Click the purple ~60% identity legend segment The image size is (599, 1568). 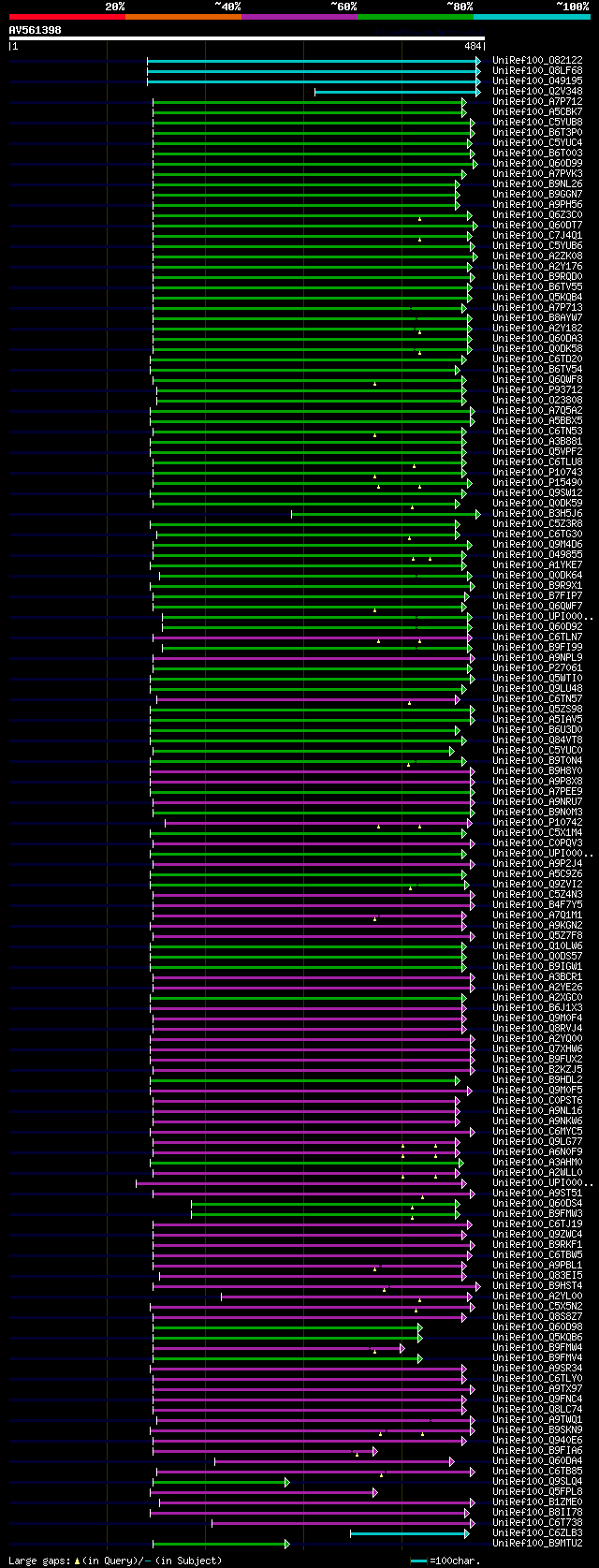point(299,17)
